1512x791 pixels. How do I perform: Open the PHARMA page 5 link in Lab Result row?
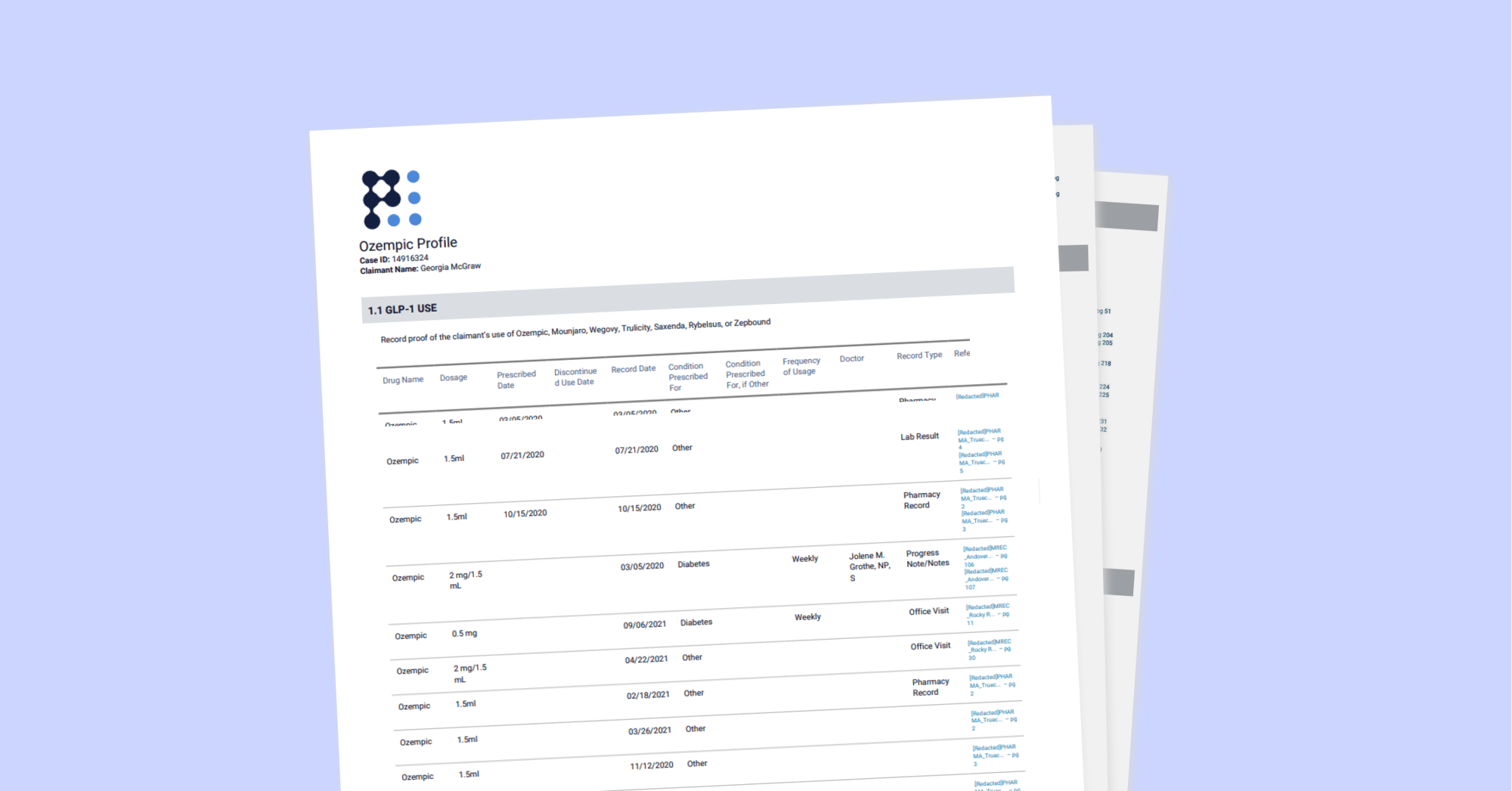pyautogui.click(x=982, y=462)
